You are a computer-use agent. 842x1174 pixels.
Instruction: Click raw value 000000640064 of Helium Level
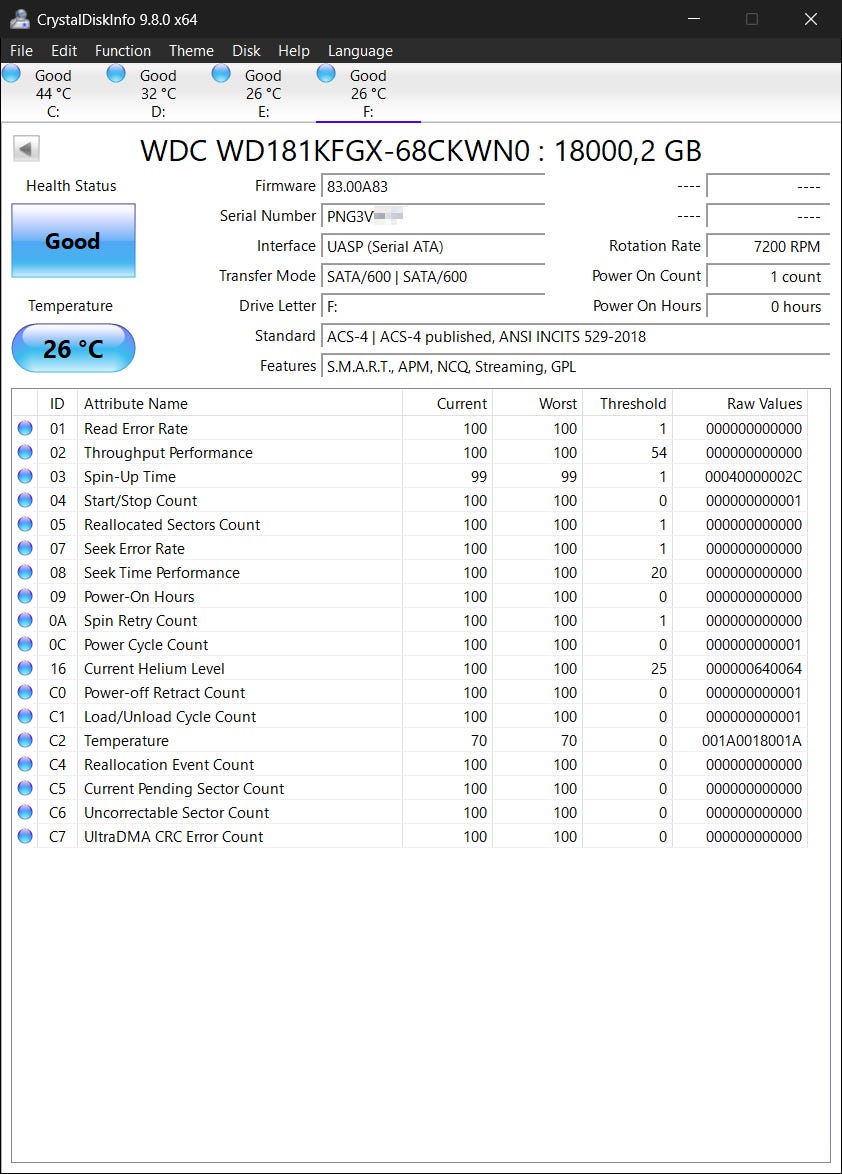(754, 668)
